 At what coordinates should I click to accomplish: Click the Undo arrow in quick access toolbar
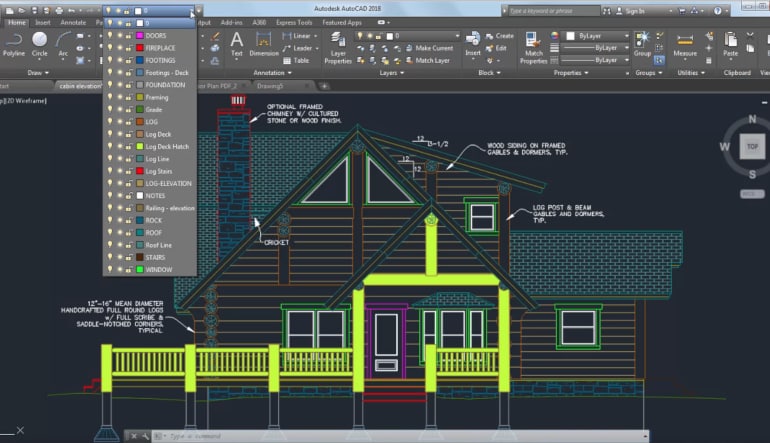click(x=72, y=10)
